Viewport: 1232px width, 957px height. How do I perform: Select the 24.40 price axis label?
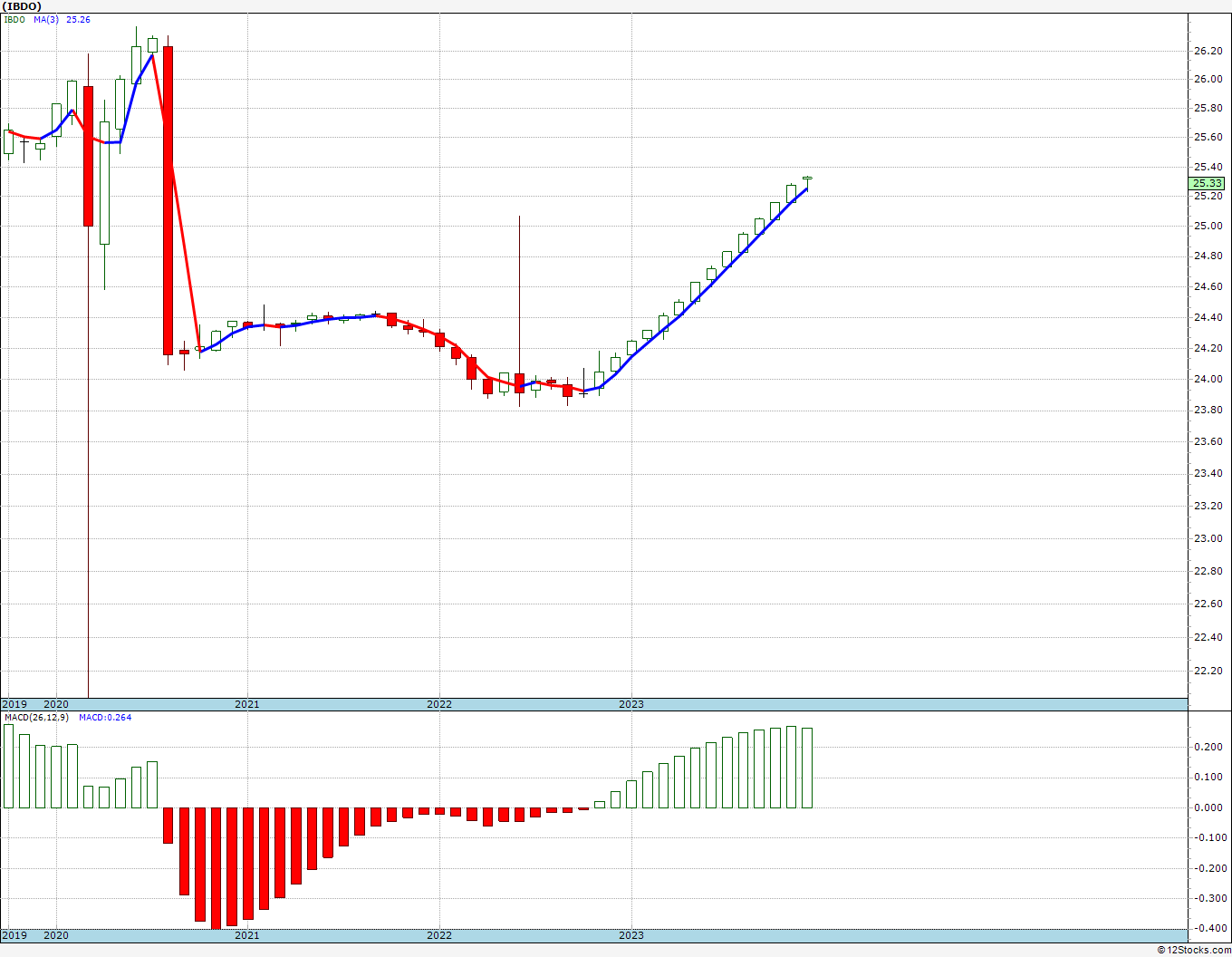pos(1208,317)
